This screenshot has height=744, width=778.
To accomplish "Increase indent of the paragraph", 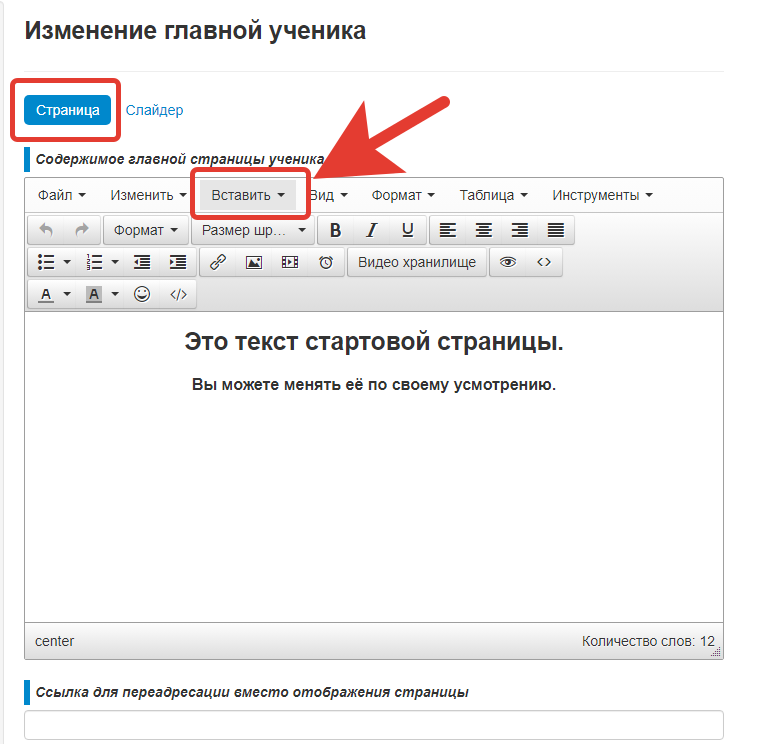I will 178,262.
